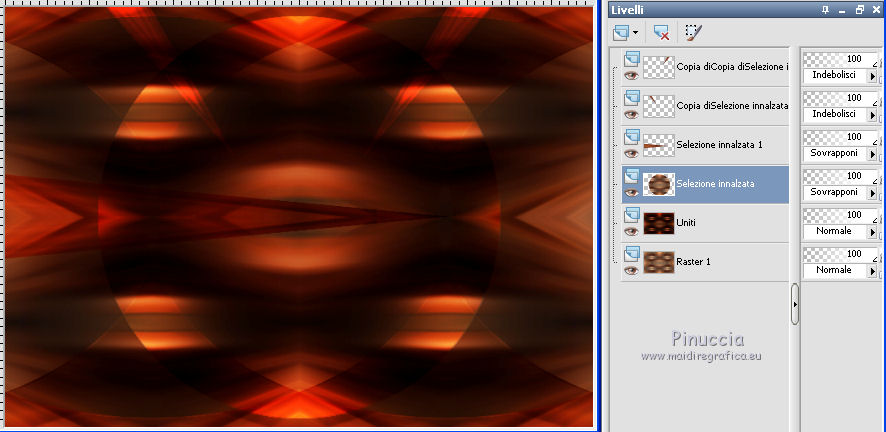Select thumbnail of Selezione innalzata 1 layer
The width and height of the screenshot is (886, 432).
[659, 145]
